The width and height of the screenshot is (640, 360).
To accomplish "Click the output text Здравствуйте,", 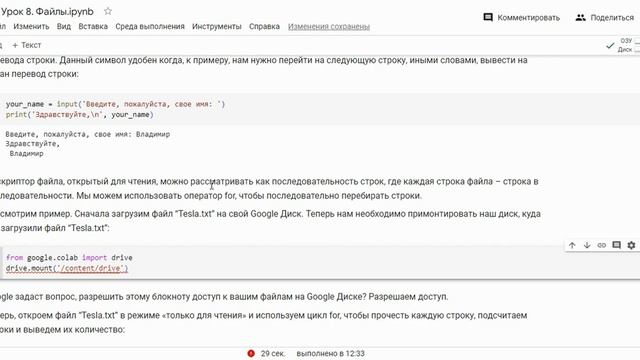I will coord(33,144).
